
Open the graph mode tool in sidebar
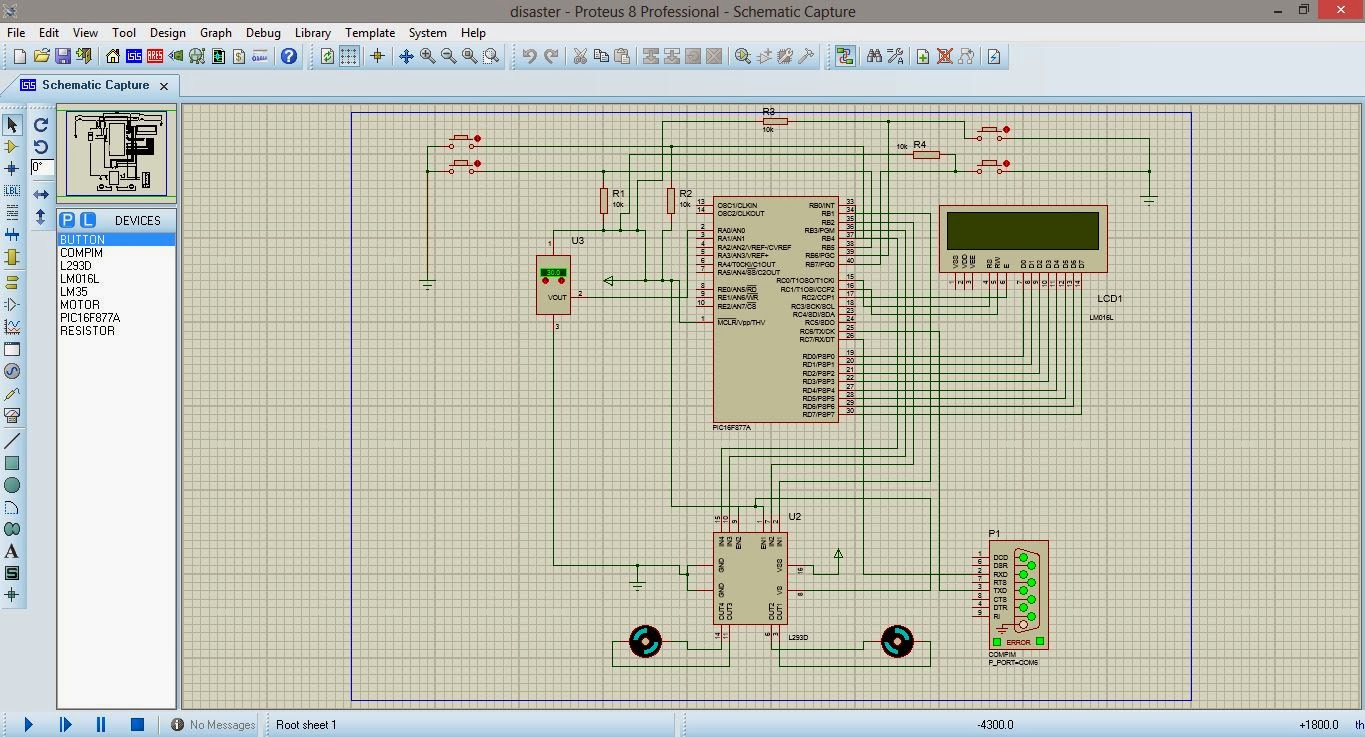click(12, 326)
